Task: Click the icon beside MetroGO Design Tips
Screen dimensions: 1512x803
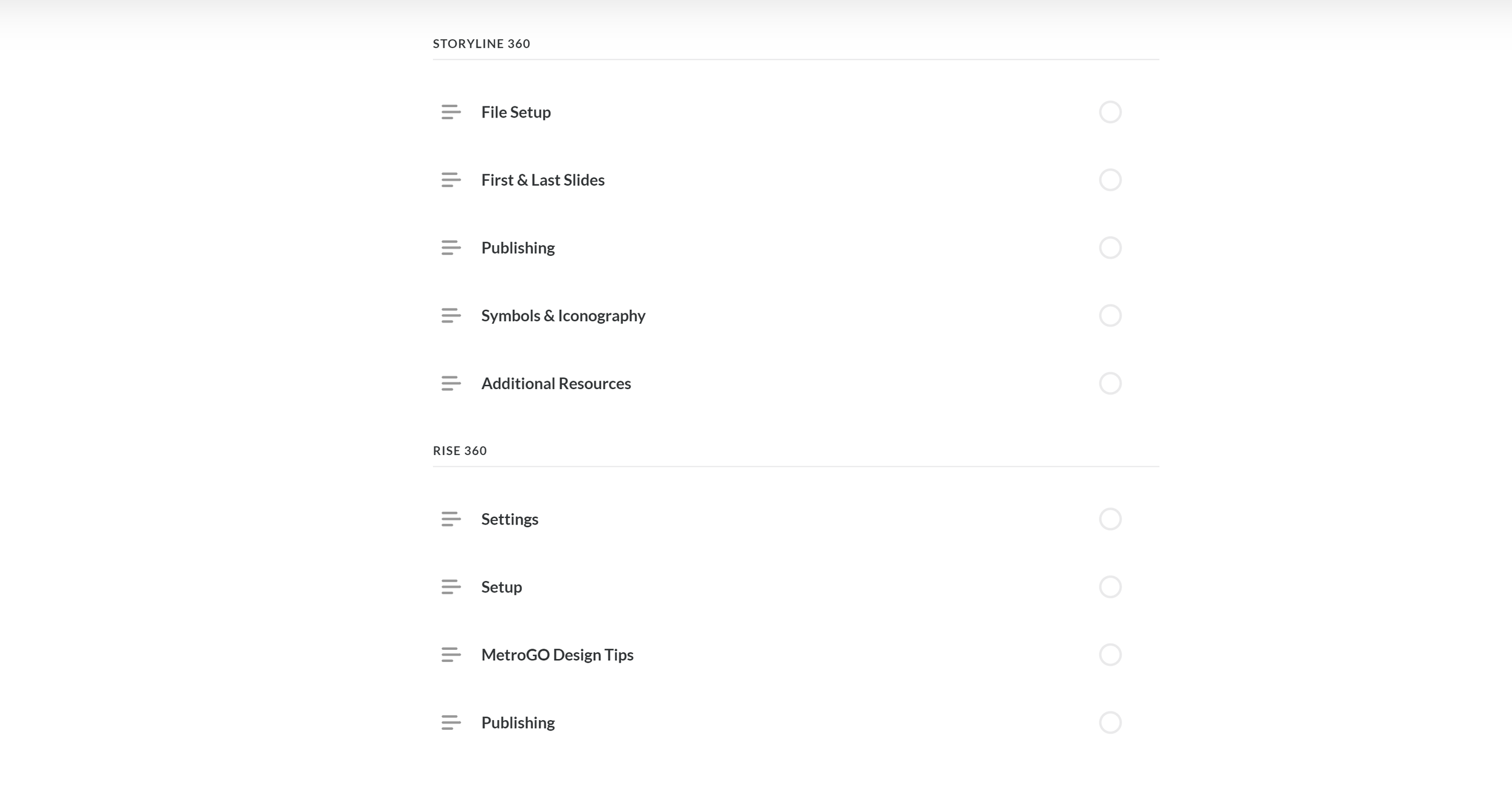Action: (451, 654)
